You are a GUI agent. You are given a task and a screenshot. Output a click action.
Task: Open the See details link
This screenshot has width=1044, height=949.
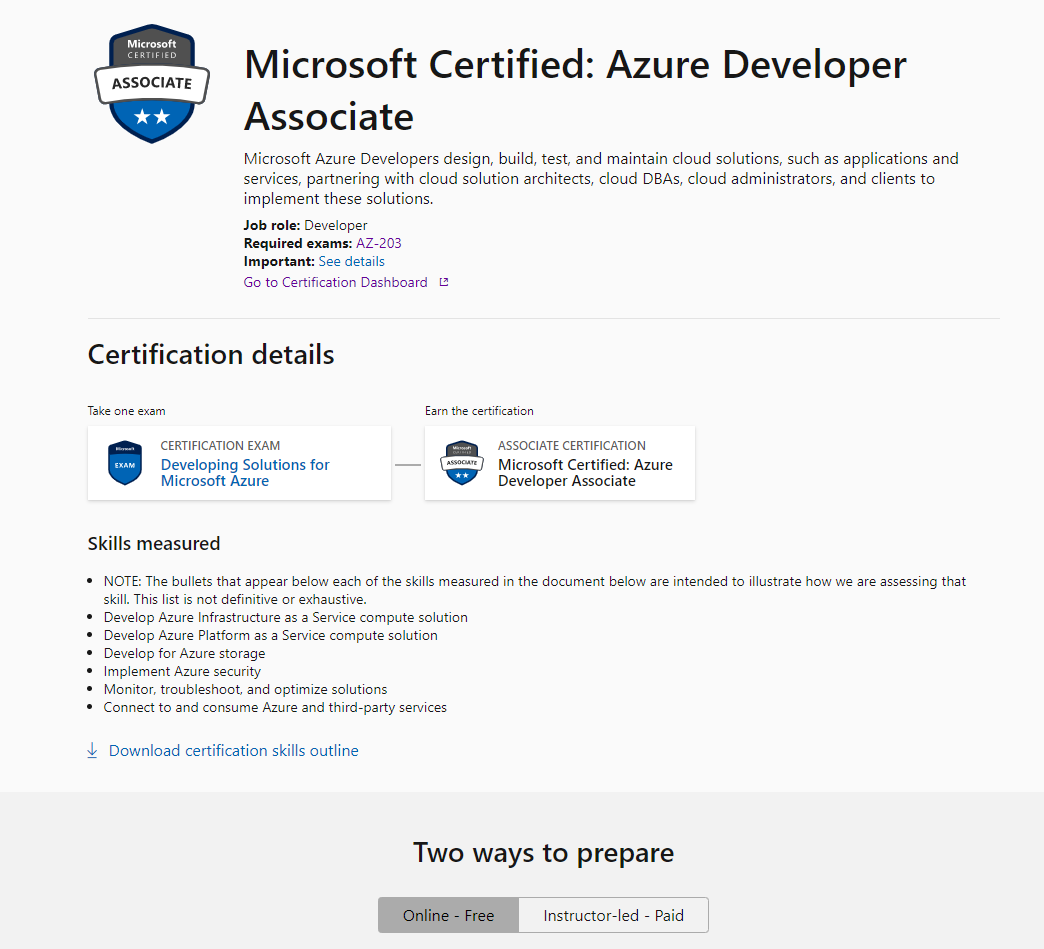352,261
